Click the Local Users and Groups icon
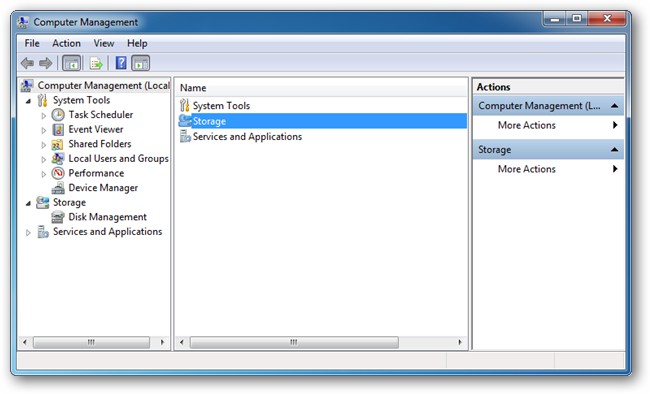 coord(58,158)
